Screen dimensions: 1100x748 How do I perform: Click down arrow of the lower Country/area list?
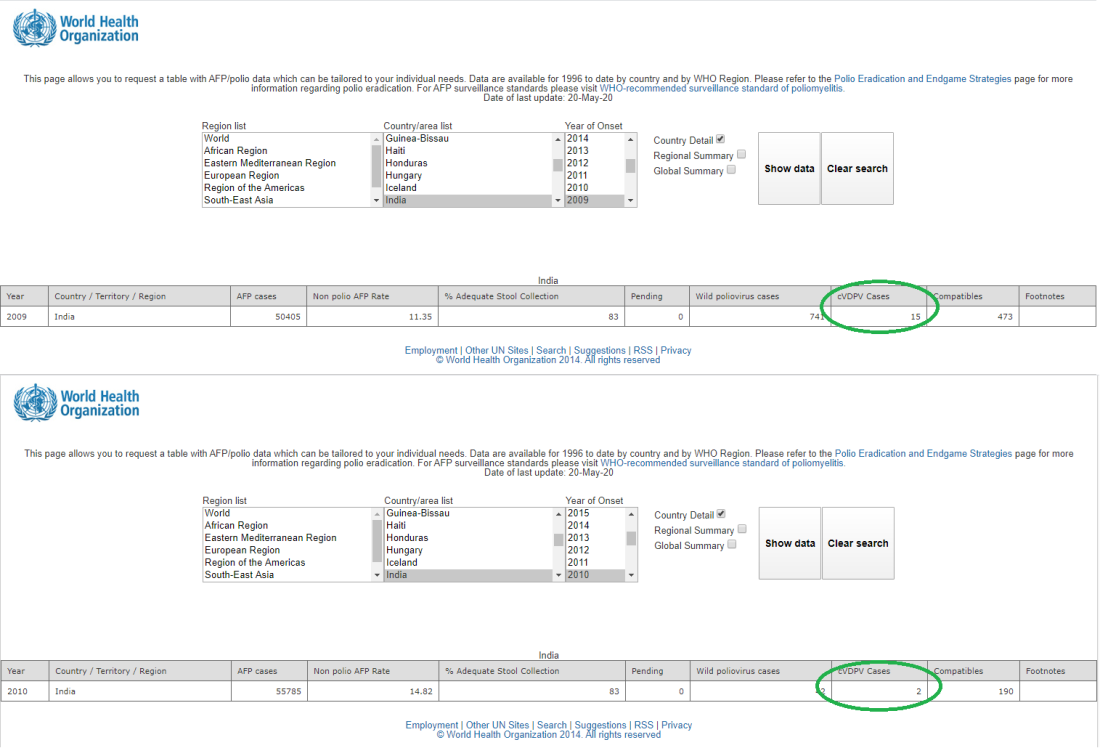558,576
